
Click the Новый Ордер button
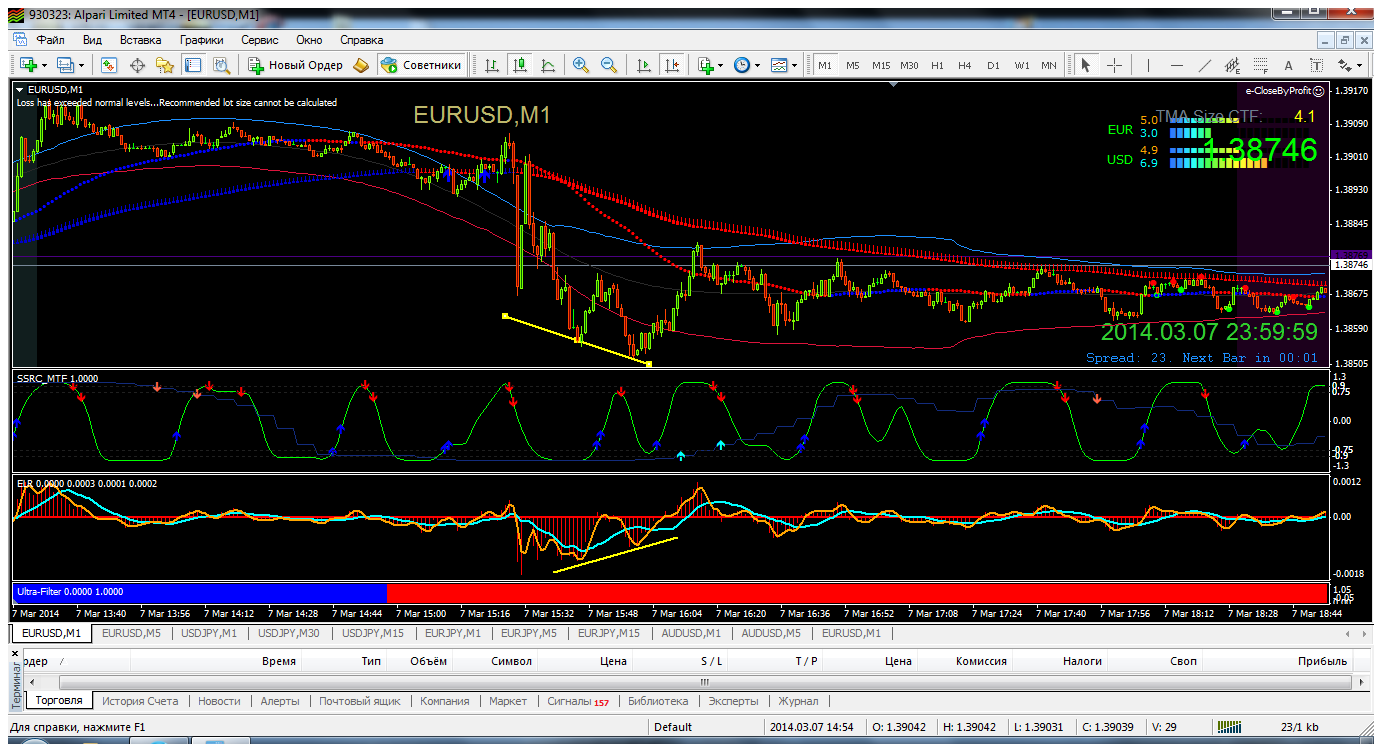[295, 65]
